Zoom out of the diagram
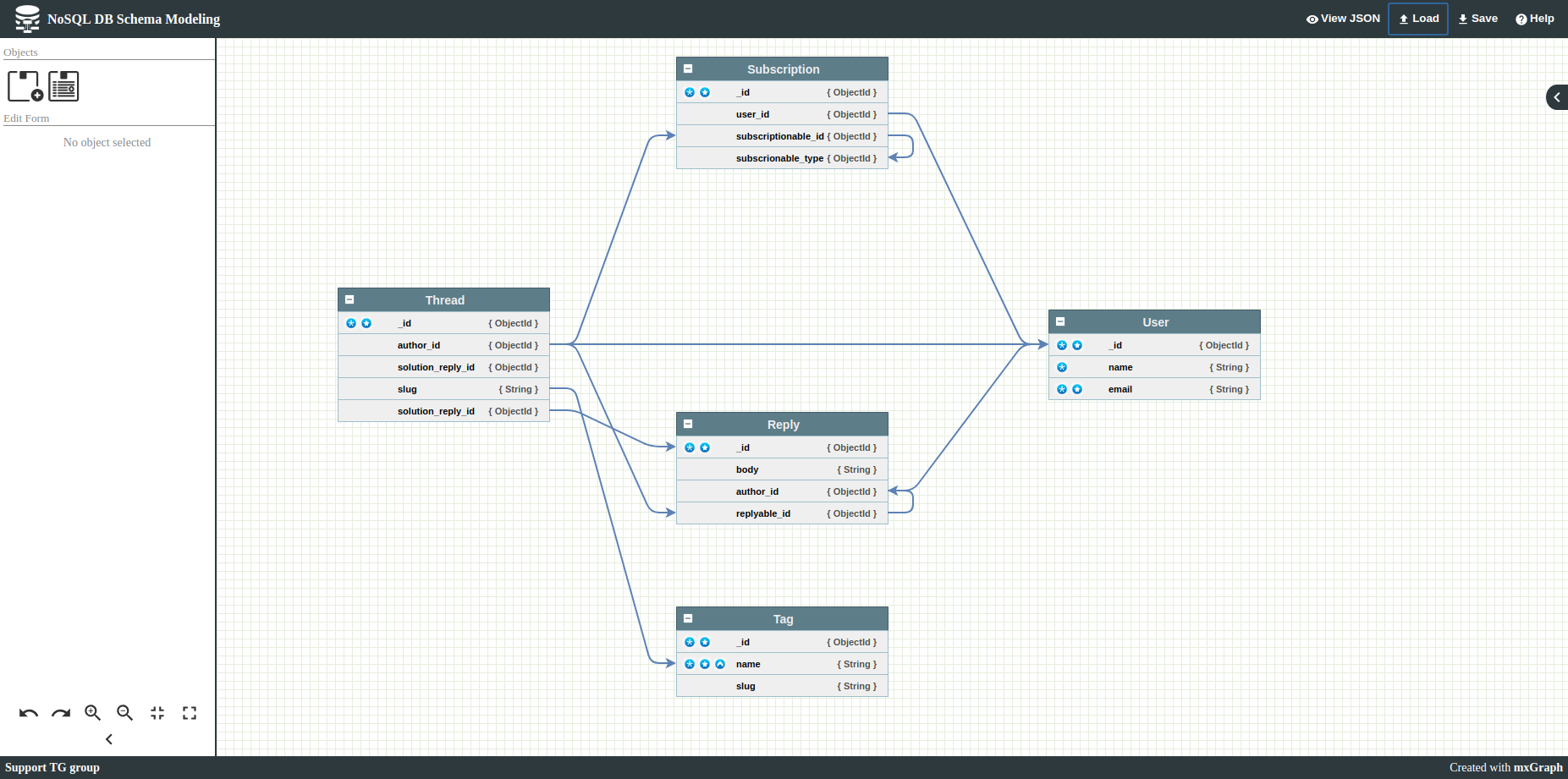The image size is (1568, 779). point(125,713)
